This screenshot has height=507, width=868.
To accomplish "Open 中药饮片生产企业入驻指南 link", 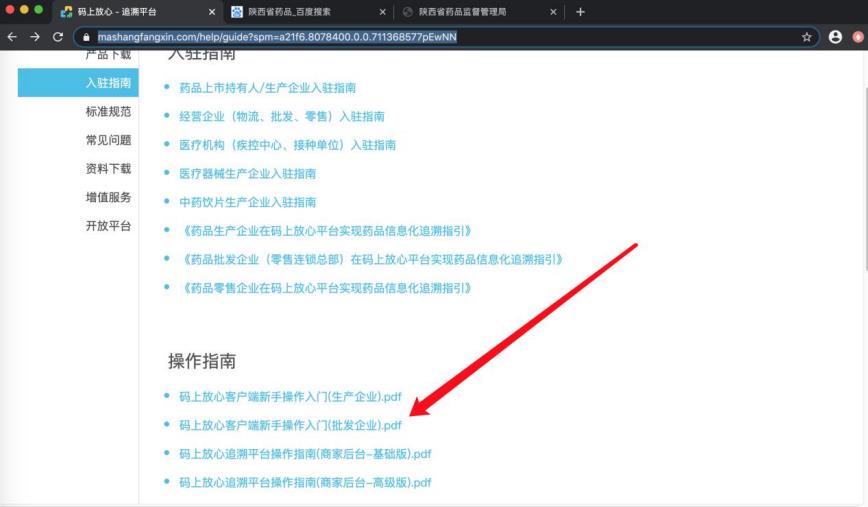I will (247, 202).
